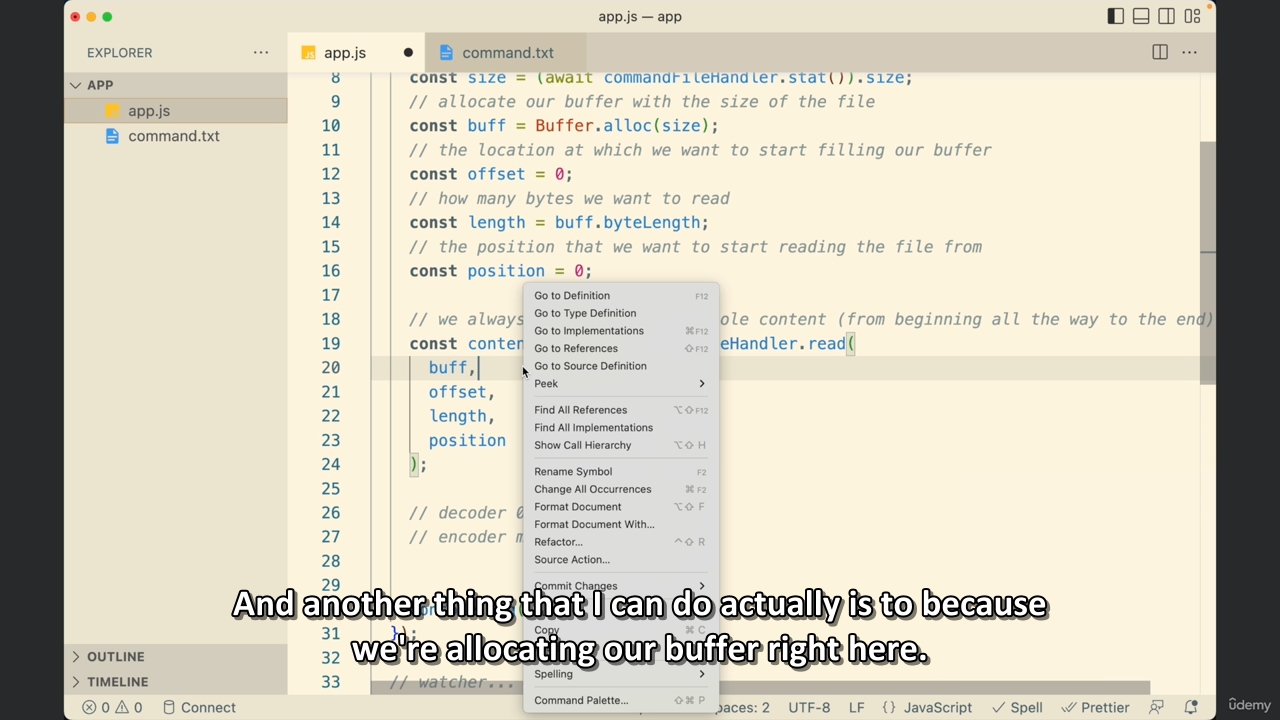Click the unsaved dot on app.js tab
Screen dimensions: 1280x720
pos(408,53)
